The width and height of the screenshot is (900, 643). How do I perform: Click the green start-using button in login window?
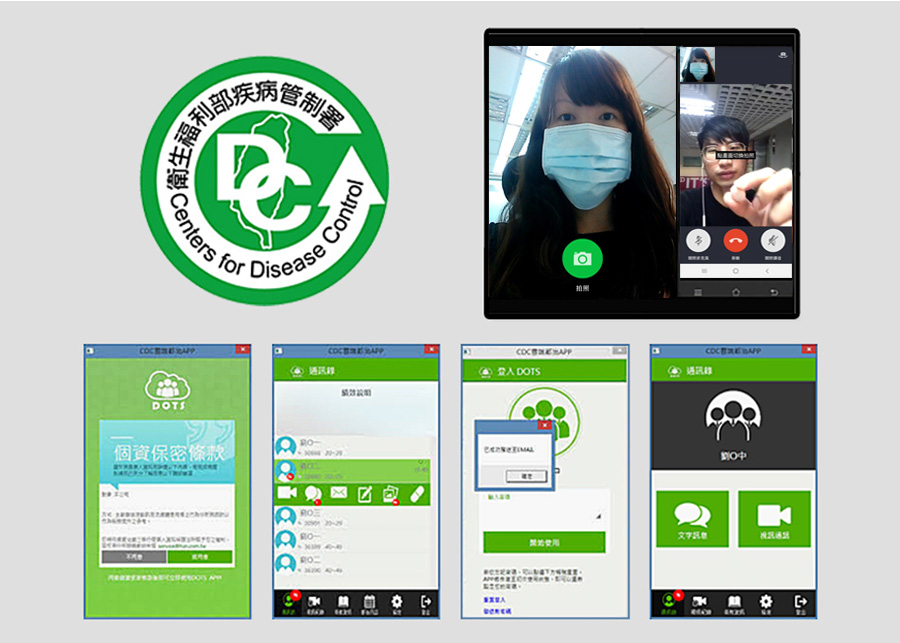(x=544, y=542)
